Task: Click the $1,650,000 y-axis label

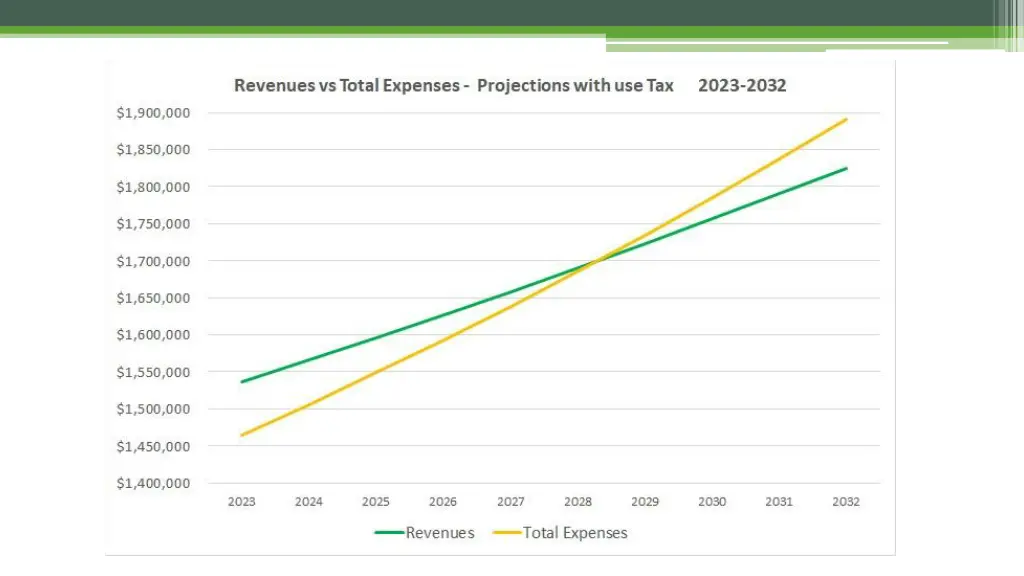Action: (155, 298)
